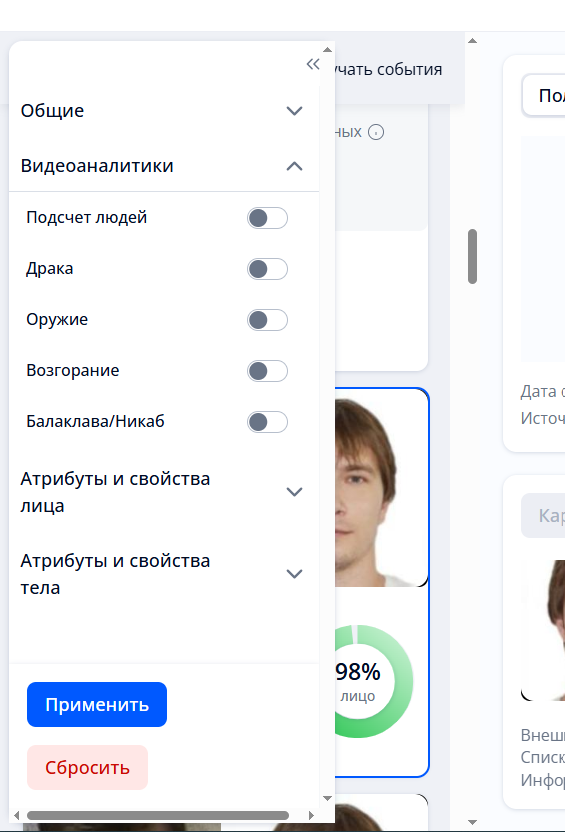
Task: Click the Общие section title
Action: coord(53,110)
